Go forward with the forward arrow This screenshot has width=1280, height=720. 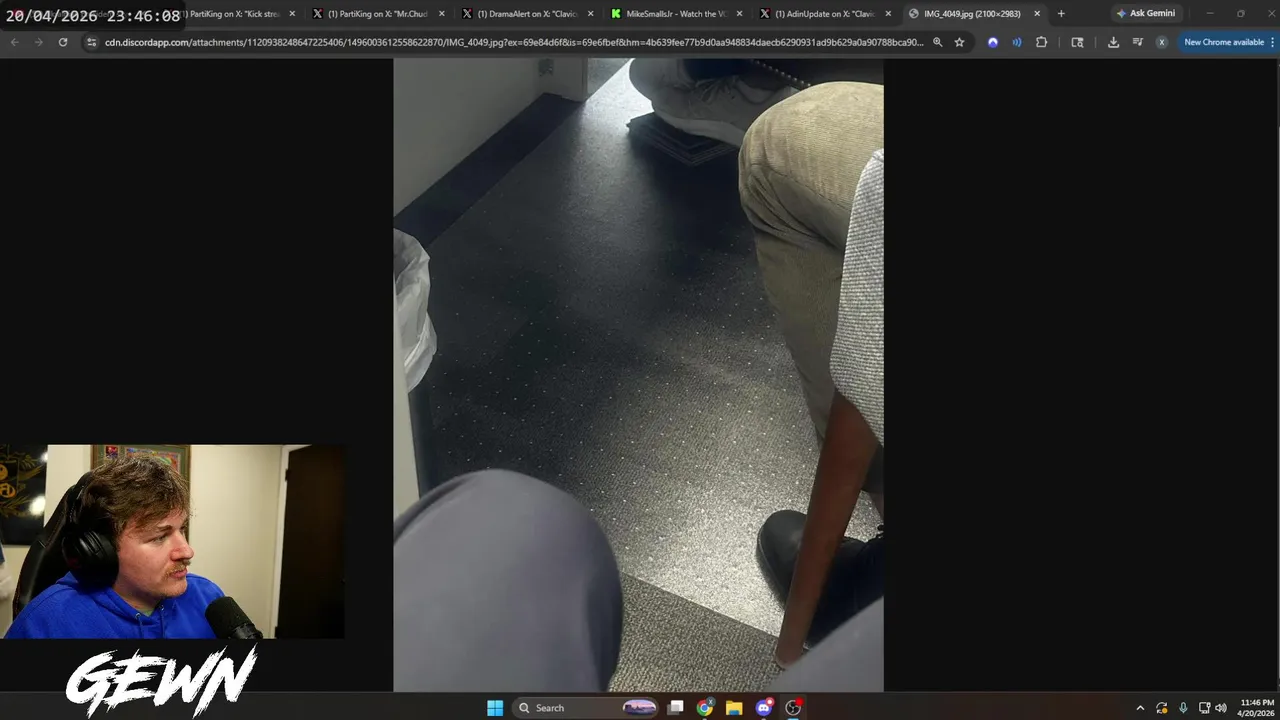[38, 42]
